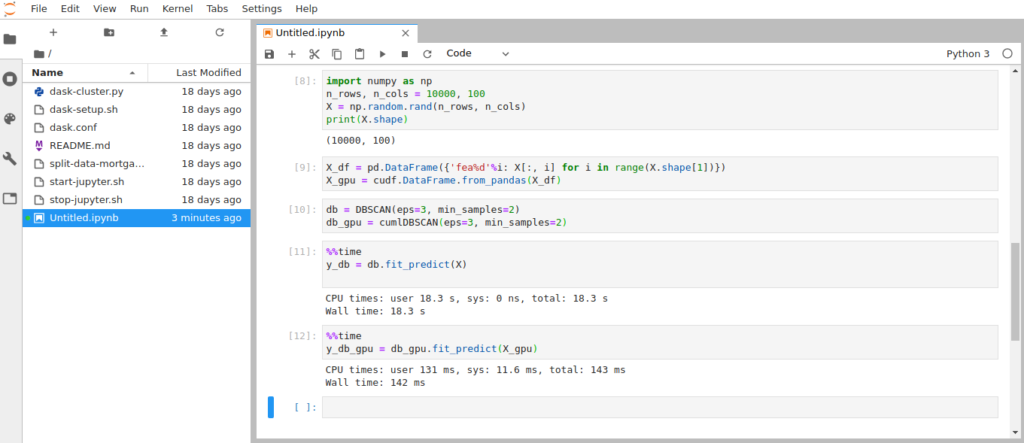Click the notebook vertical scrollbar thumb
This screenshot has width=1024, height=443.
pos(1015,291)
